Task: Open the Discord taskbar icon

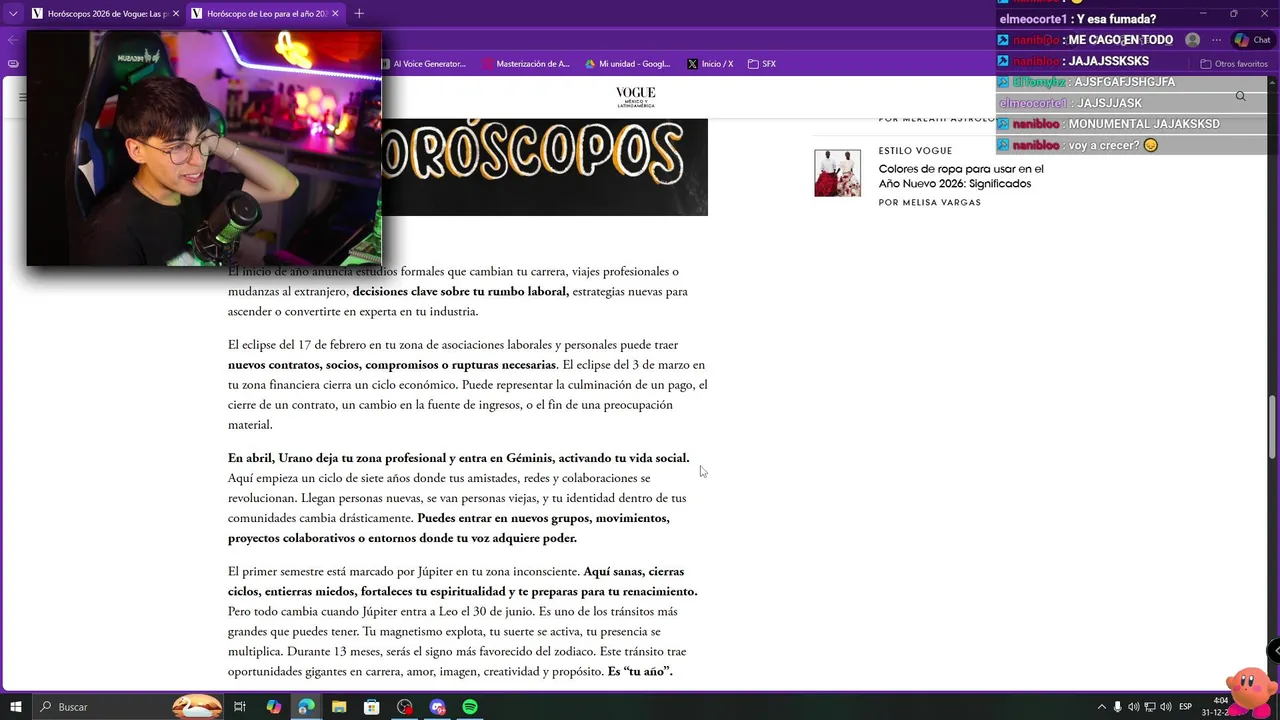Action: pos(437,707)
